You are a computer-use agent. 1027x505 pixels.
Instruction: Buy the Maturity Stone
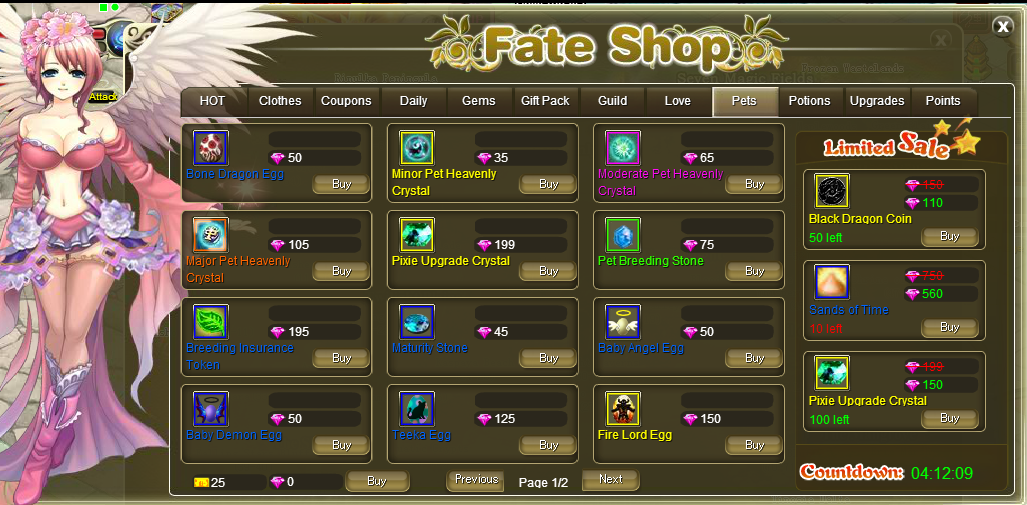coord(548,358)
